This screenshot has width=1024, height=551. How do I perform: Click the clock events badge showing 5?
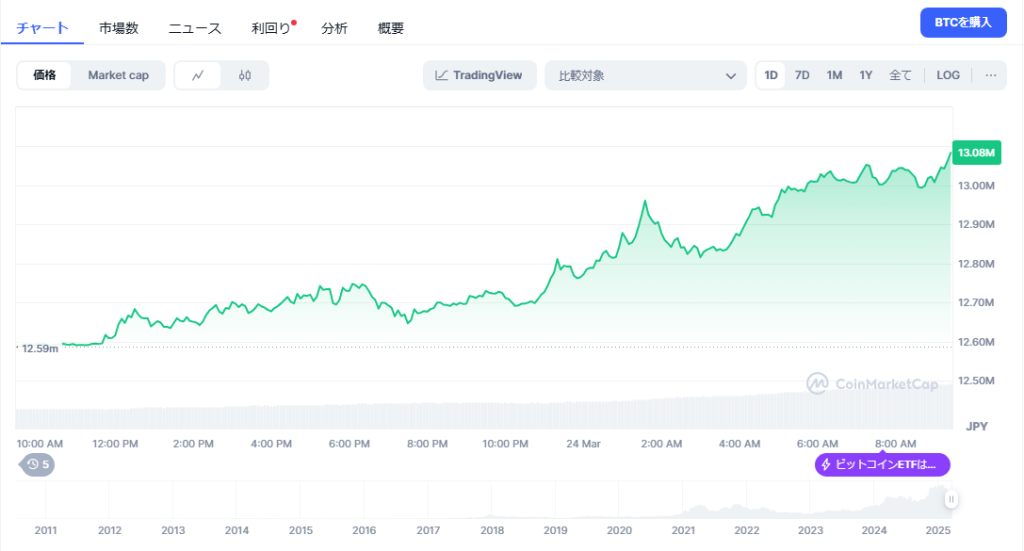pos(38,464)
